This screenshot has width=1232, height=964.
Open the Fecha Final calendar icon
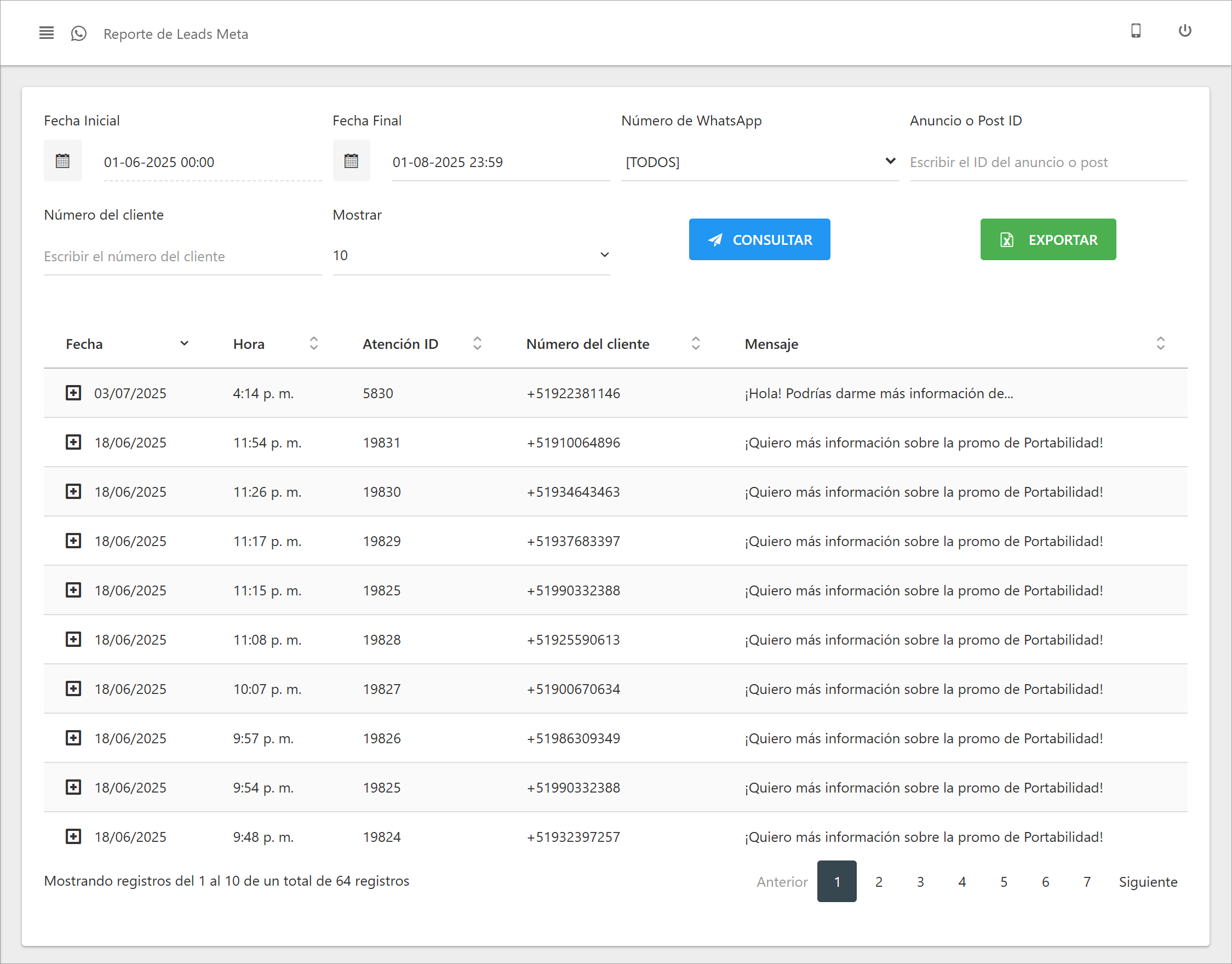coord(351,162)
